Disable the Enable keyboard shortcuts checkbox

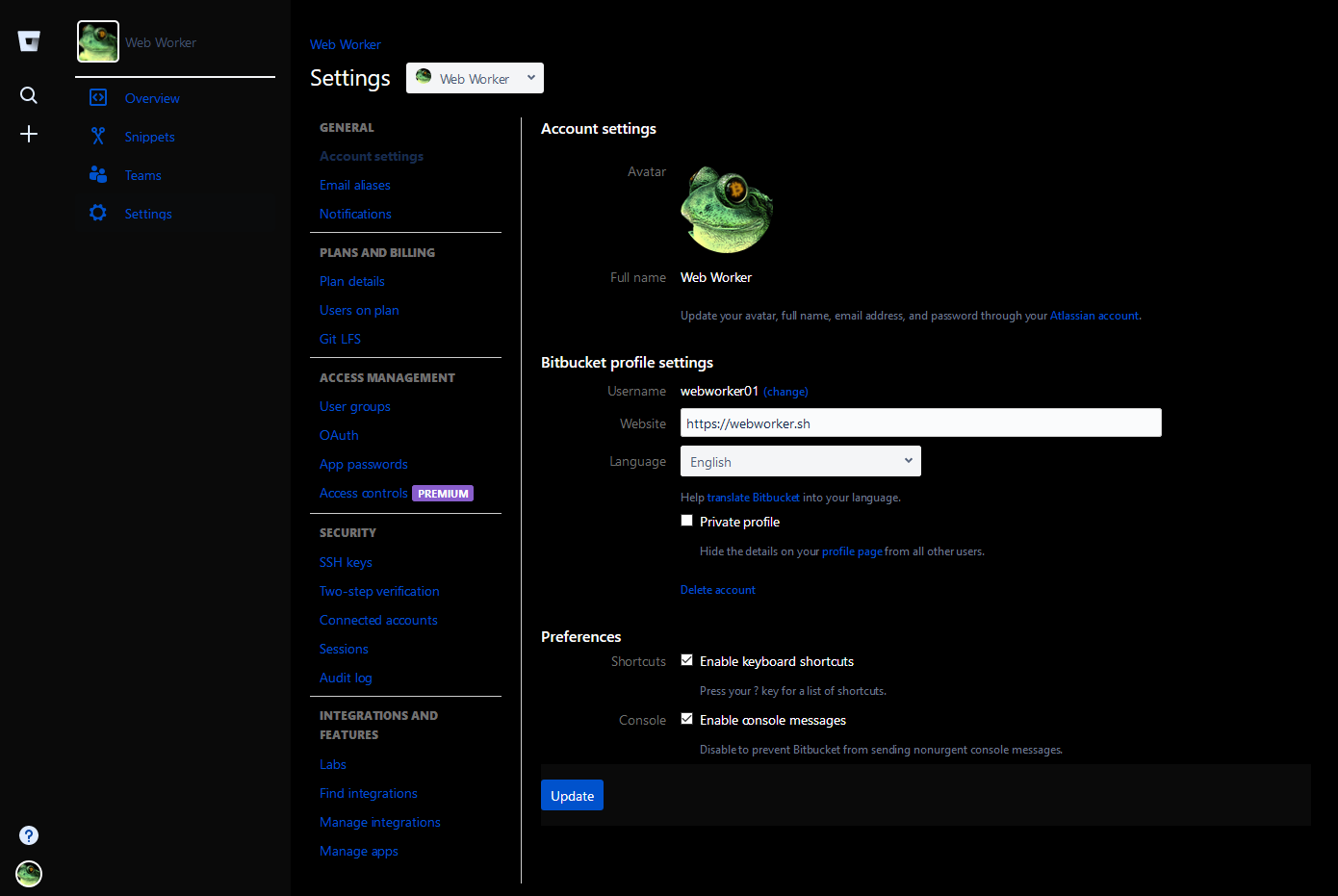686,660
